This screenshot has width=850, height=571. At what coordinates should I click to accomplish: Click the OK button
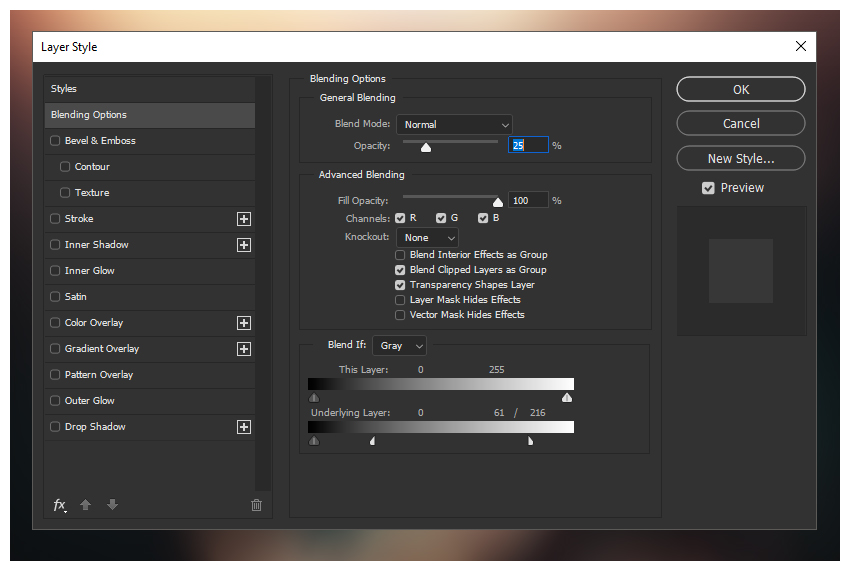[x=740, y=89]
